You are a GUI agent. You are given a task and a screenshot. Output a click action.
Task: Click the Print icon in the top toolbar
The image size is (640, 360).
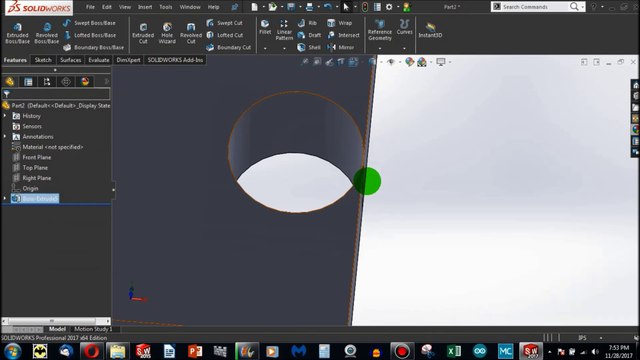(x=309, y=7)
